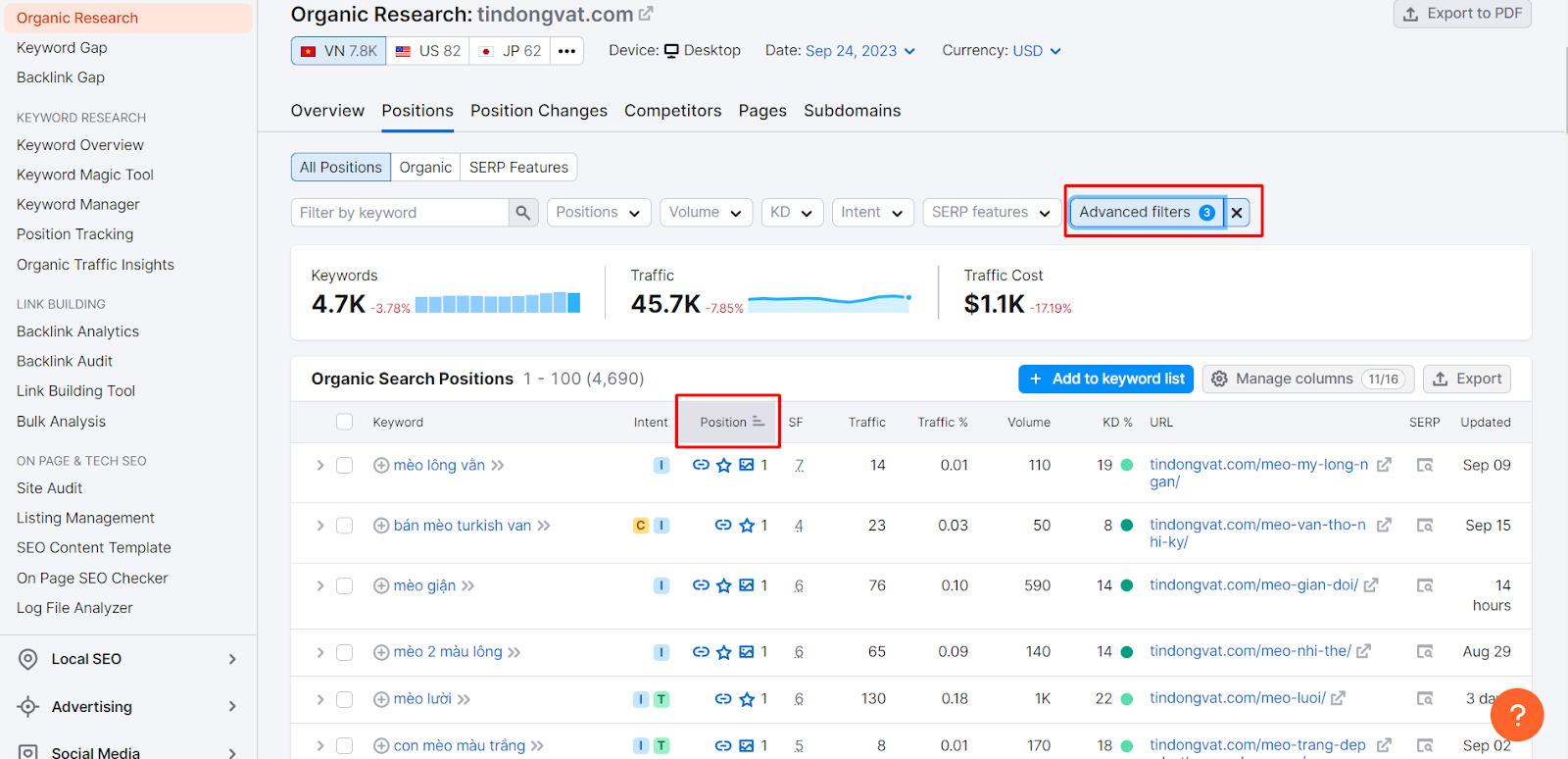Screen dimensions: 1568x759
Task: Click the Position column sort icon
Action: click(x=758, y=422)
